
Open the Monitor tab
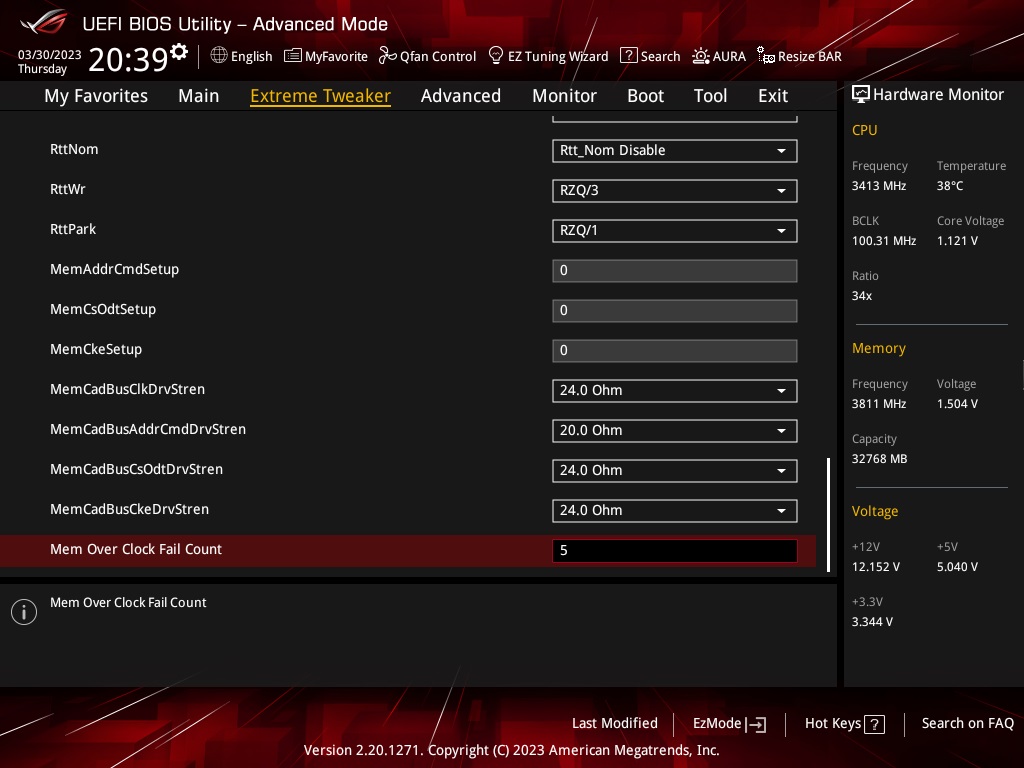tap(564, 96)
